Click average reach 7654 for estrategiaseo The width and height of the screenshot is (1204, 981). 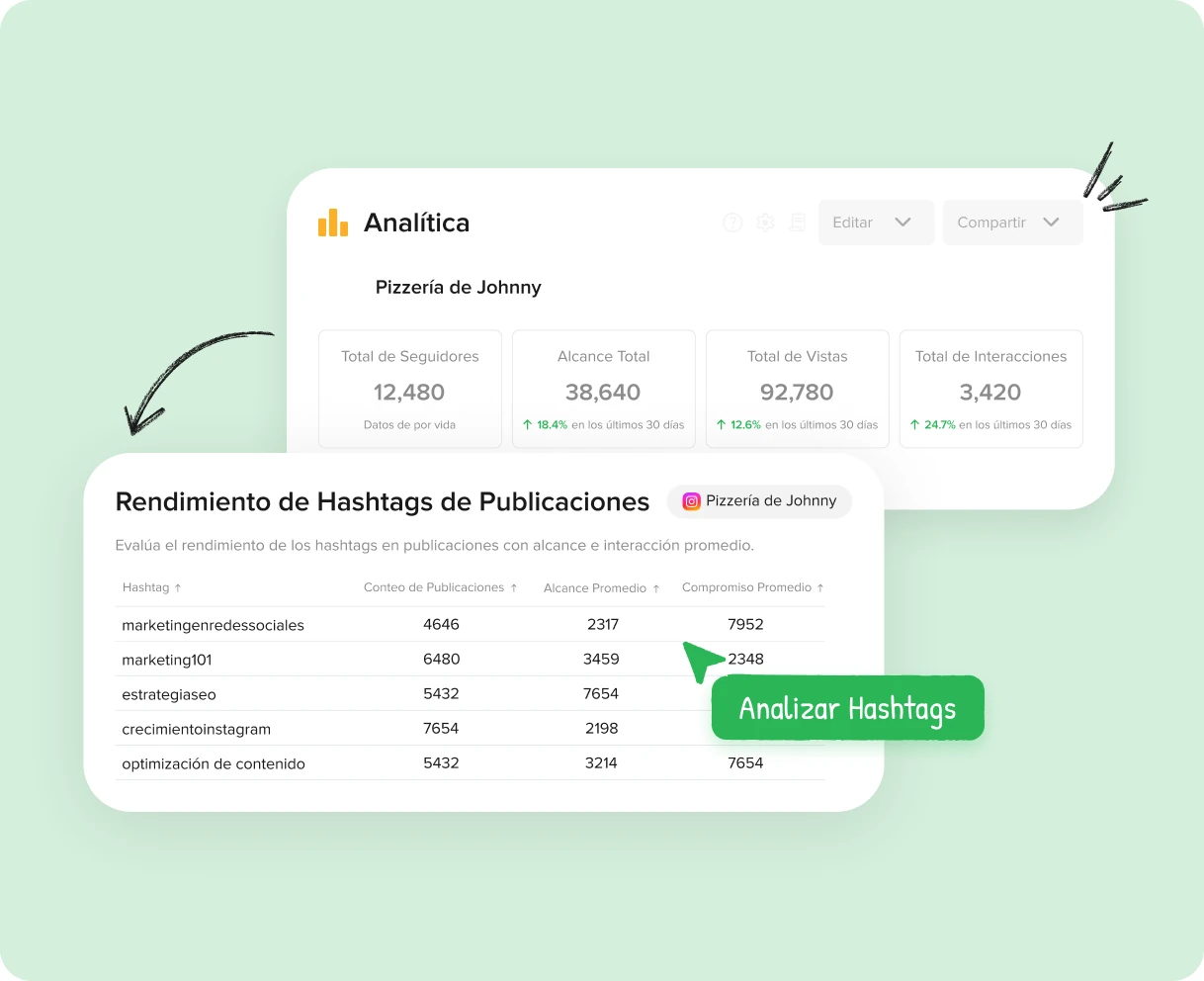point(601,693)
